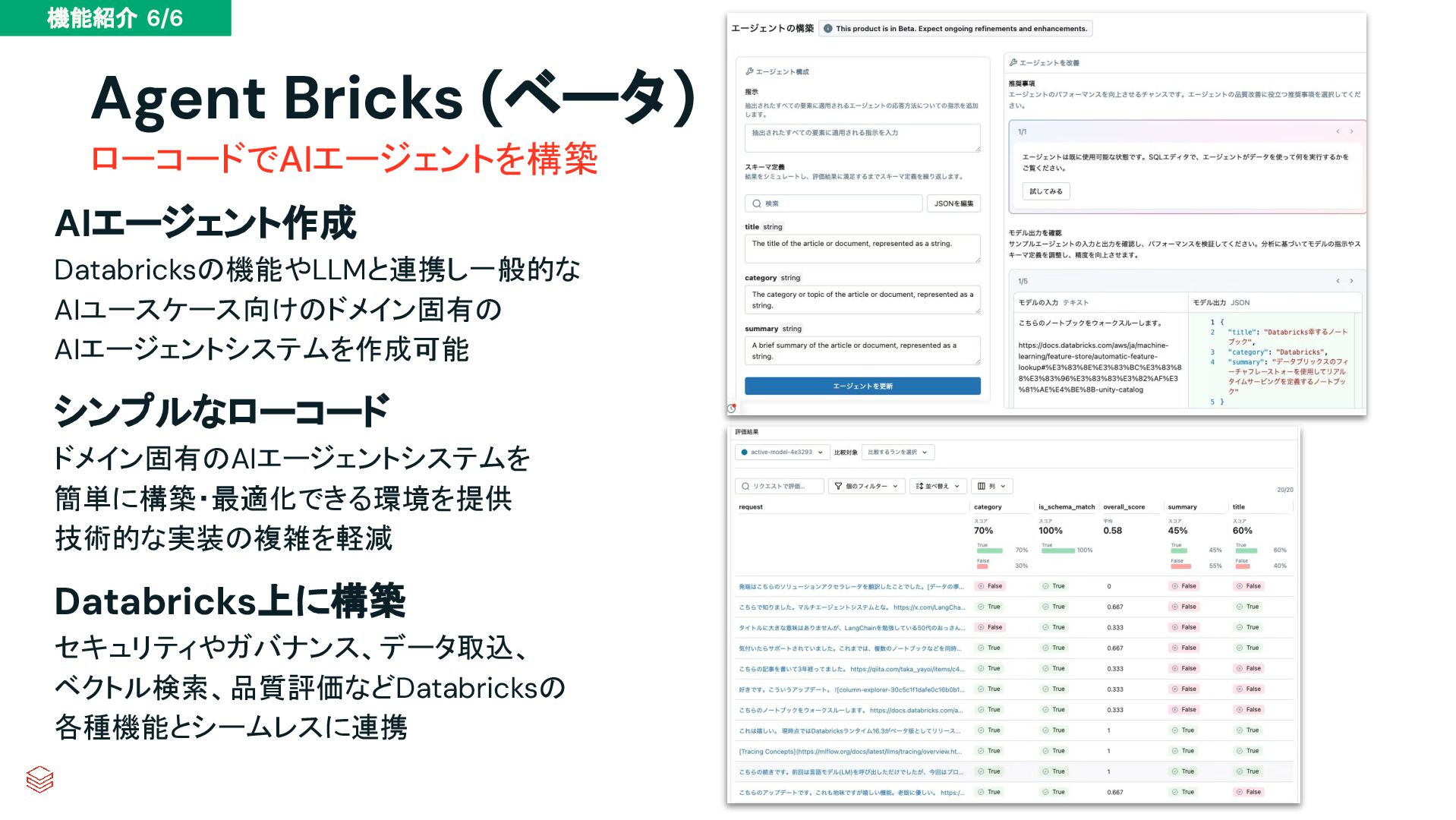Image resolution: width=1456 pixels, height=820 pixels.
Task: Open the [Tracing Concepts] request link
Action: pos(850,752)
